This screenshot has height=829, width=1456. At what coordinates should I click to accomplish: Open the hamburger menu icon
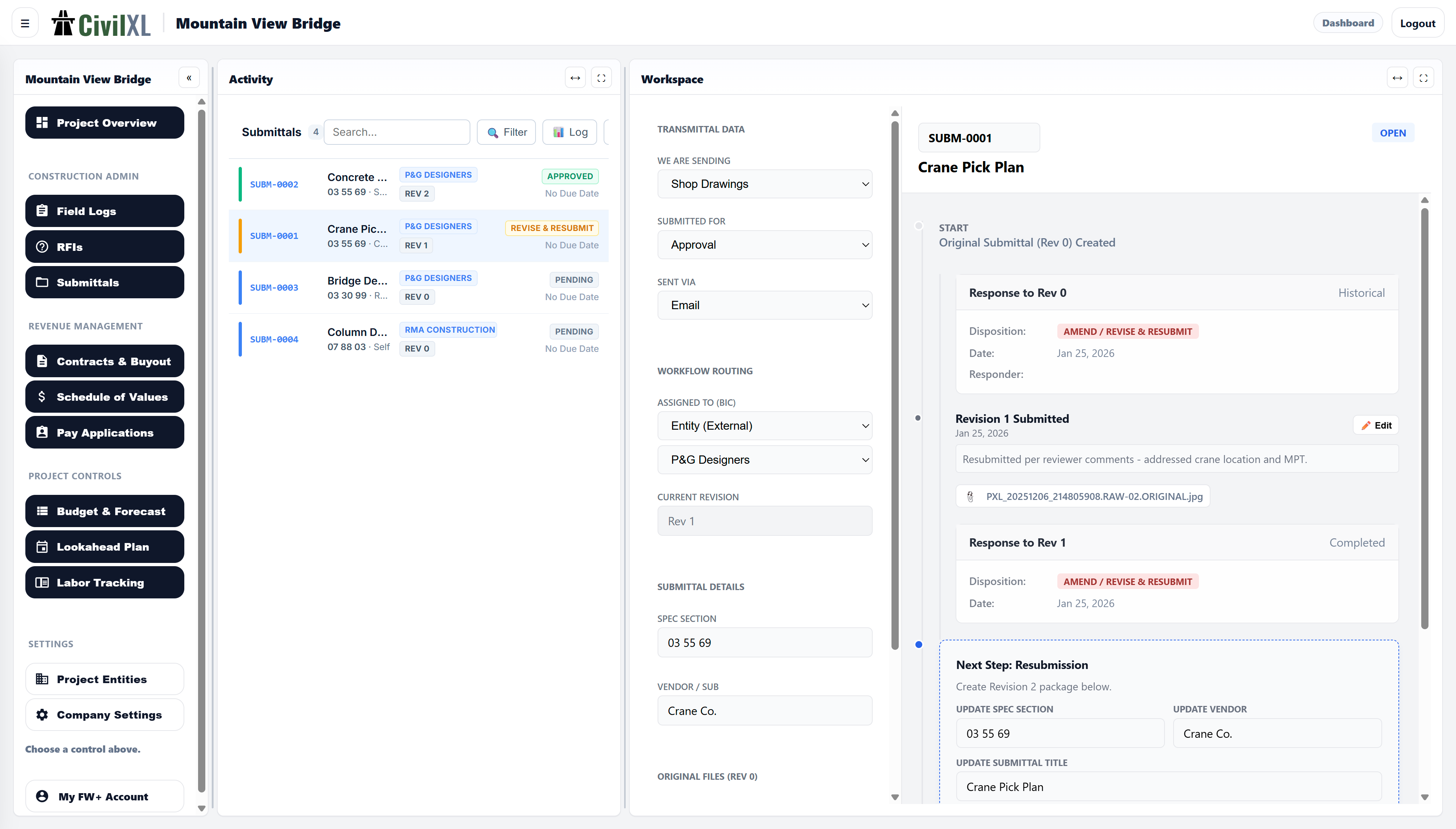25,23
